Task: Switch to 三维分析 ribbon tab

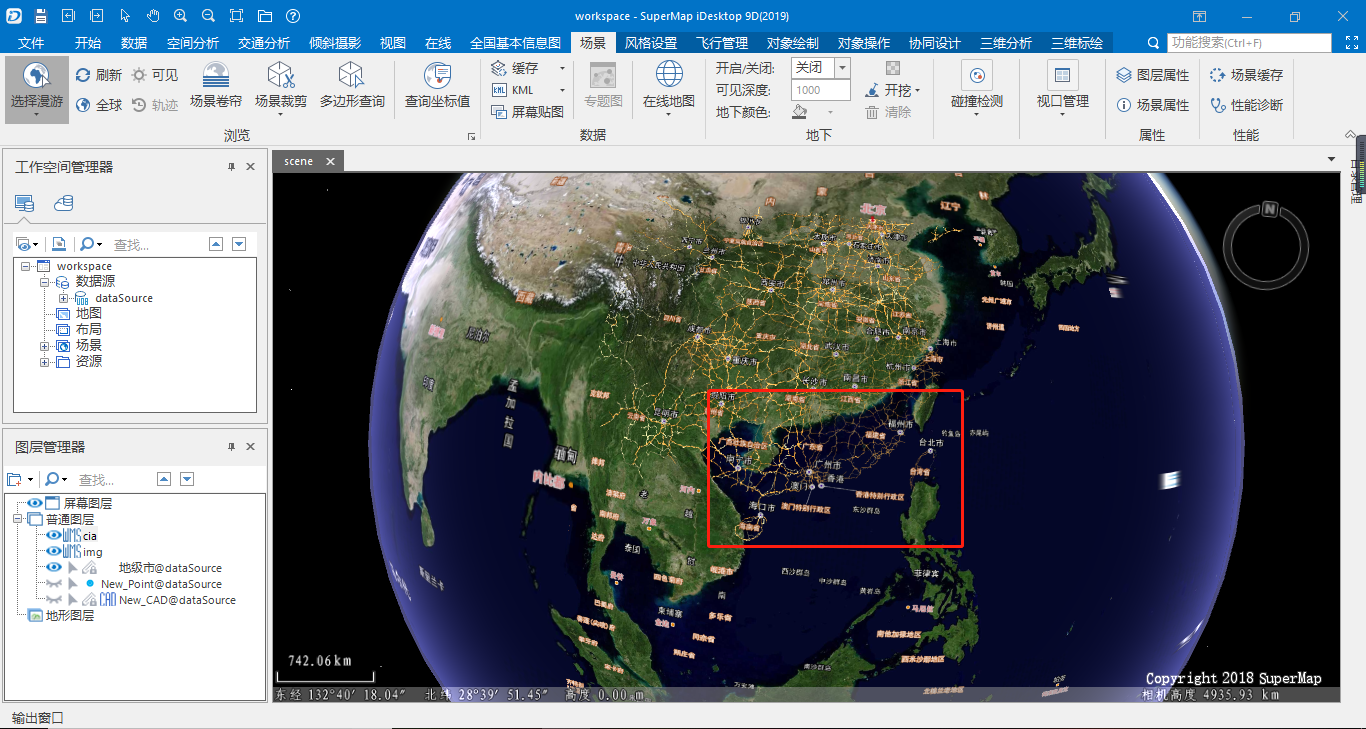Action: pyautogui.click(x=1006, y=43)
